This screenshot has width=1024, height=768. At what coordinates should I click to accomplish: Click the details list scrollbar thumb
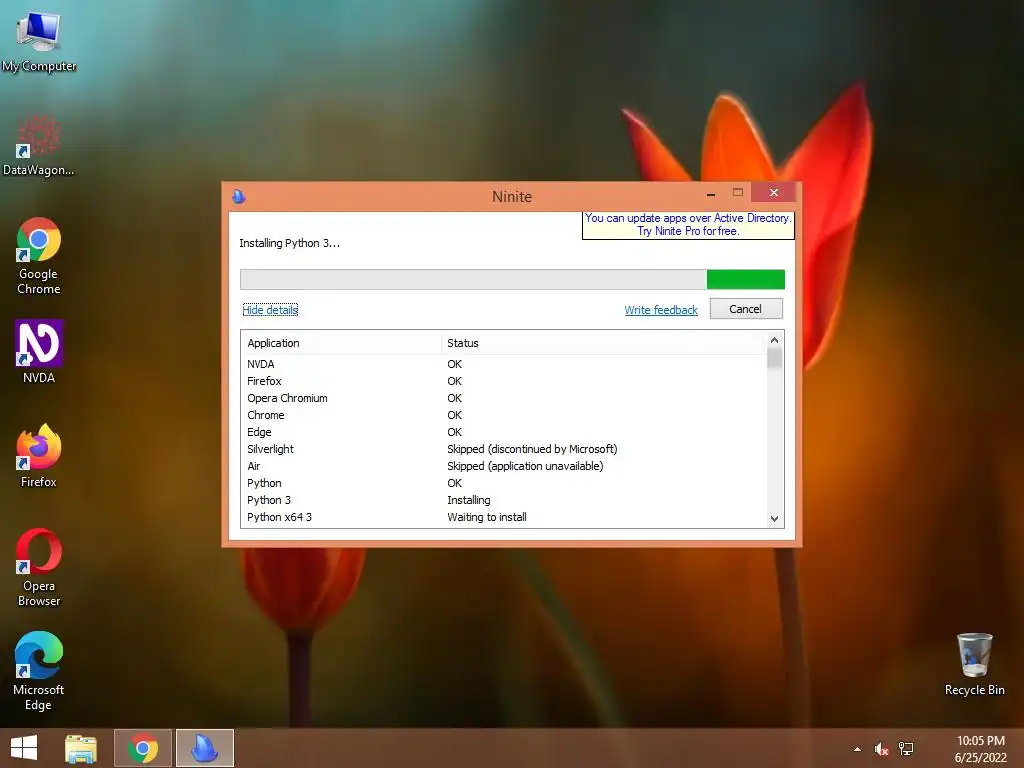click(x=775, y=359)
